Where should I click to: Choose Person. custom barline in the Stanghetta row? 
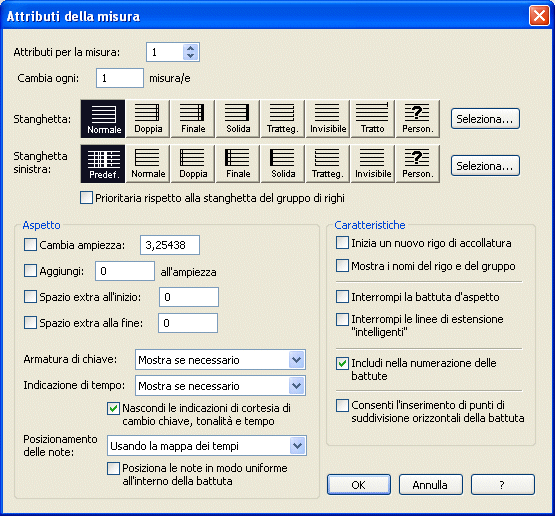418,119
